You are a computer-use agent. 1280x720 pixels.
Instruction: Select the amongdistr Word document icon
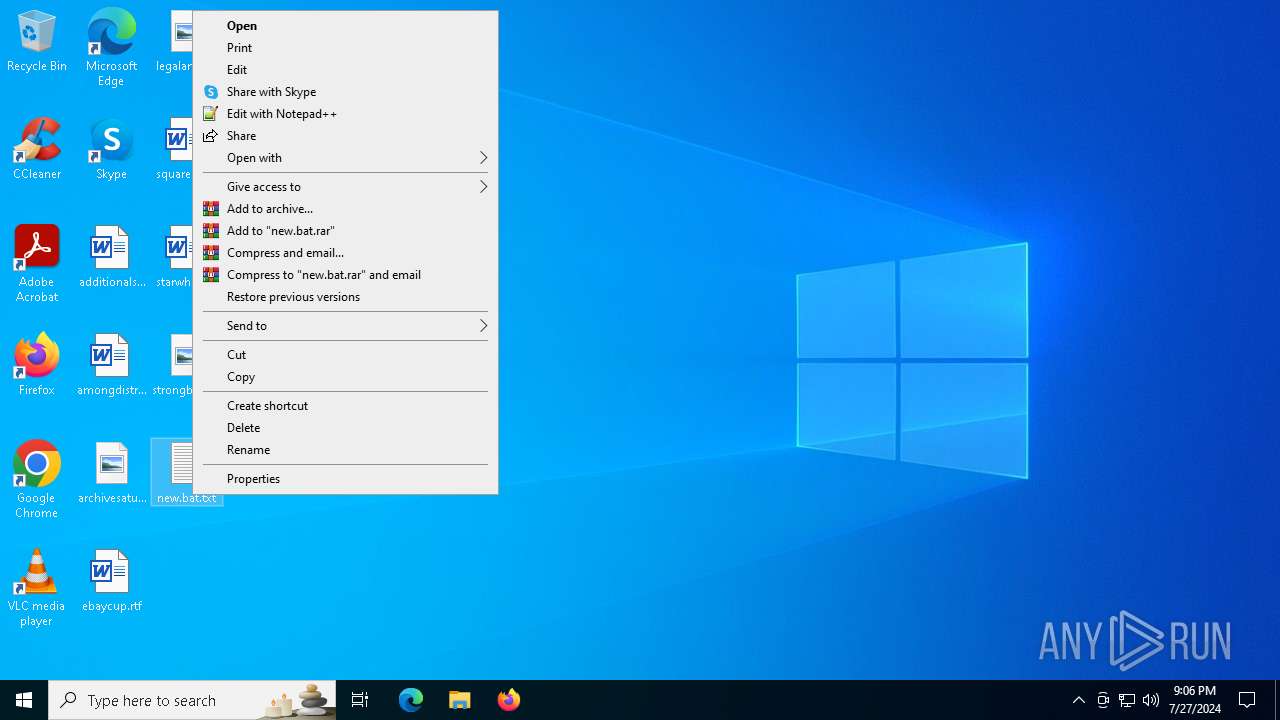[x=111, y=365]
